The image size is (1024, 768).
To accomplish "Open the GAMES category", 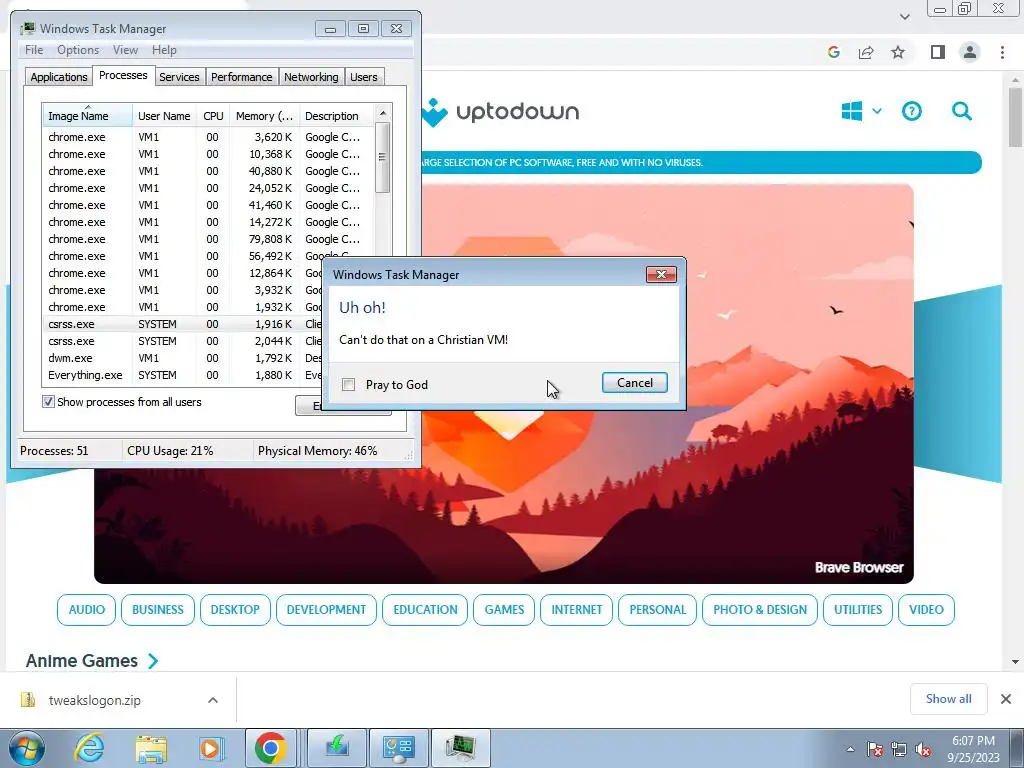I will click(x=504, y=609).
